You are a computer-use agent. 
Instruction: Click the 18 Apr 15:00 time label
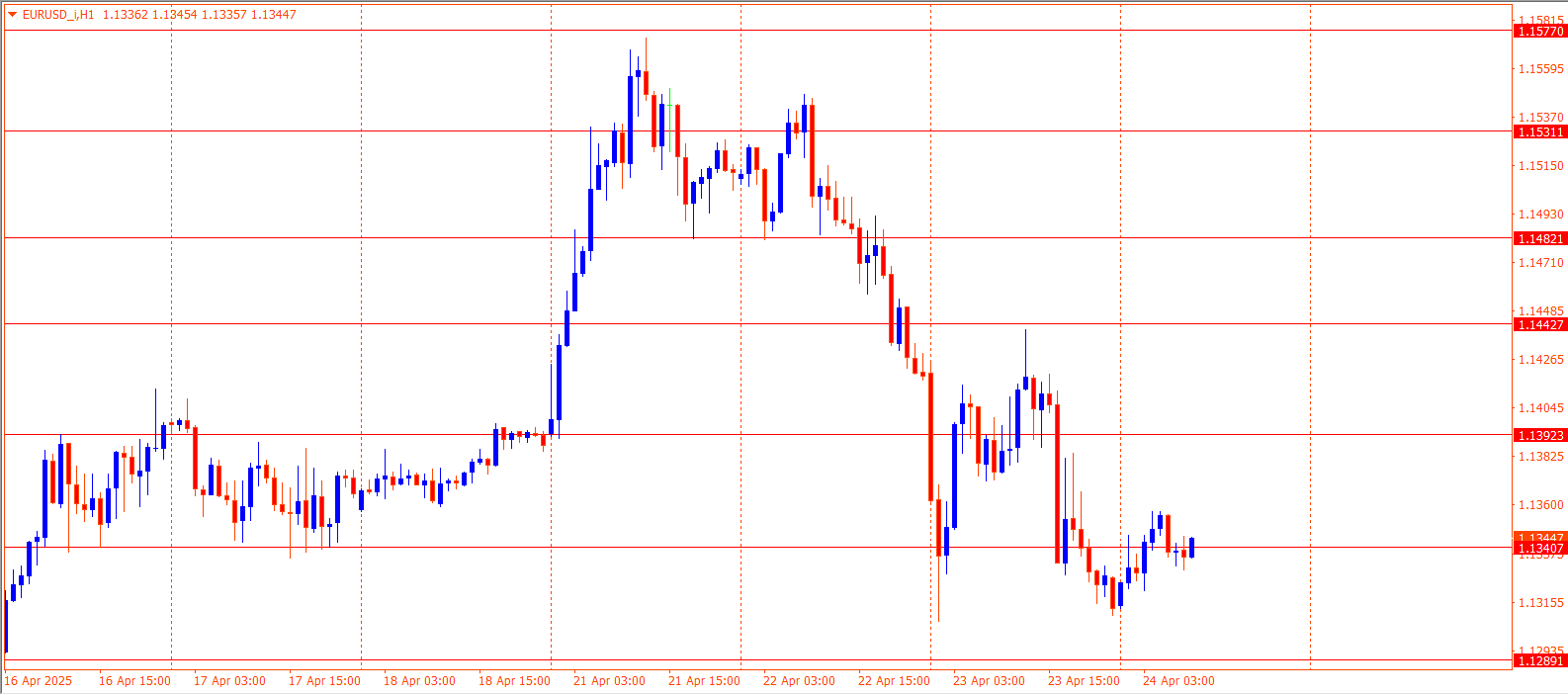(x=514, y=680)
